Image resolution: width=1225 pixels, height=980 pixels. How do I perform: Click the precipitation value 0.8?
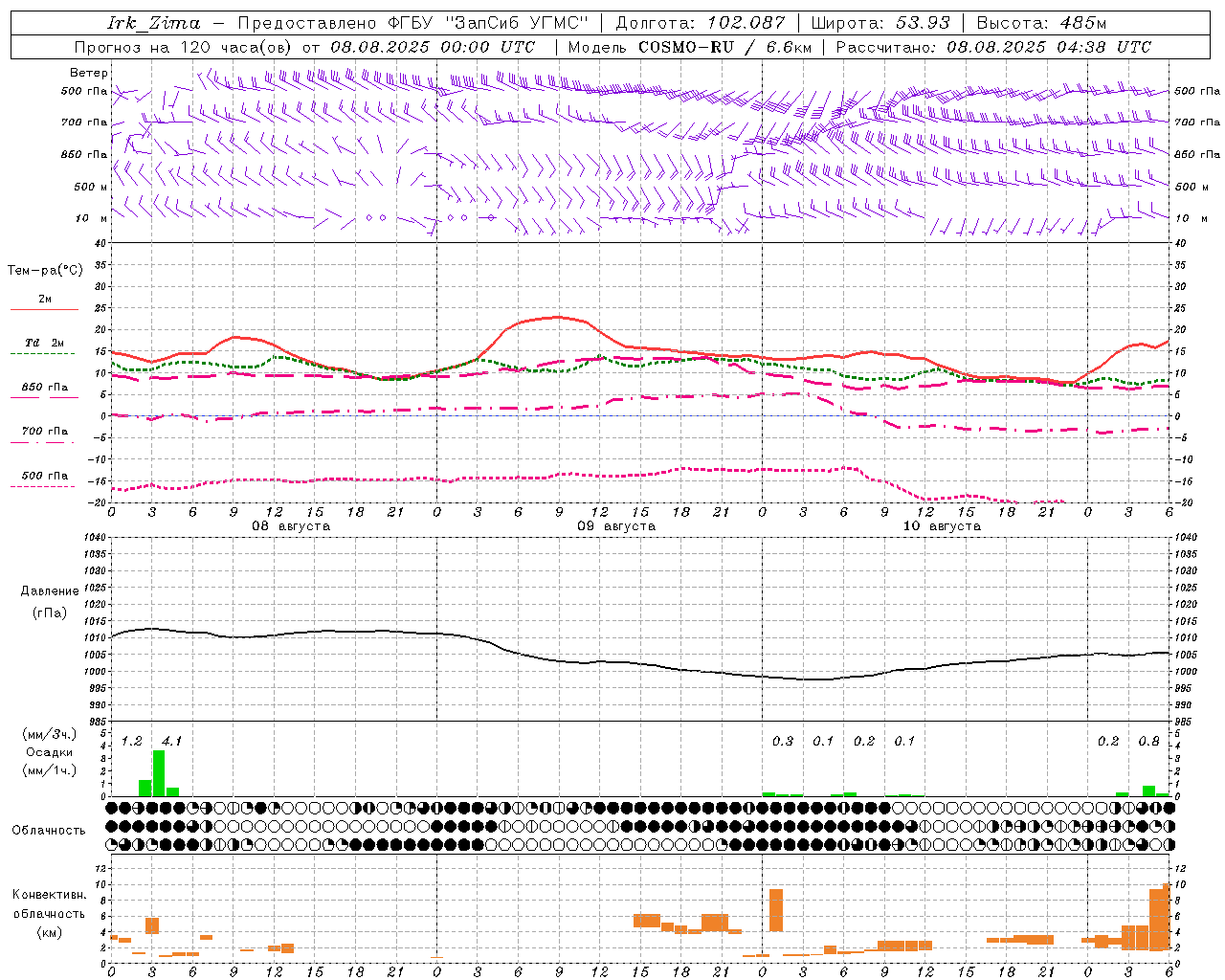click(x=1148, y=741)
